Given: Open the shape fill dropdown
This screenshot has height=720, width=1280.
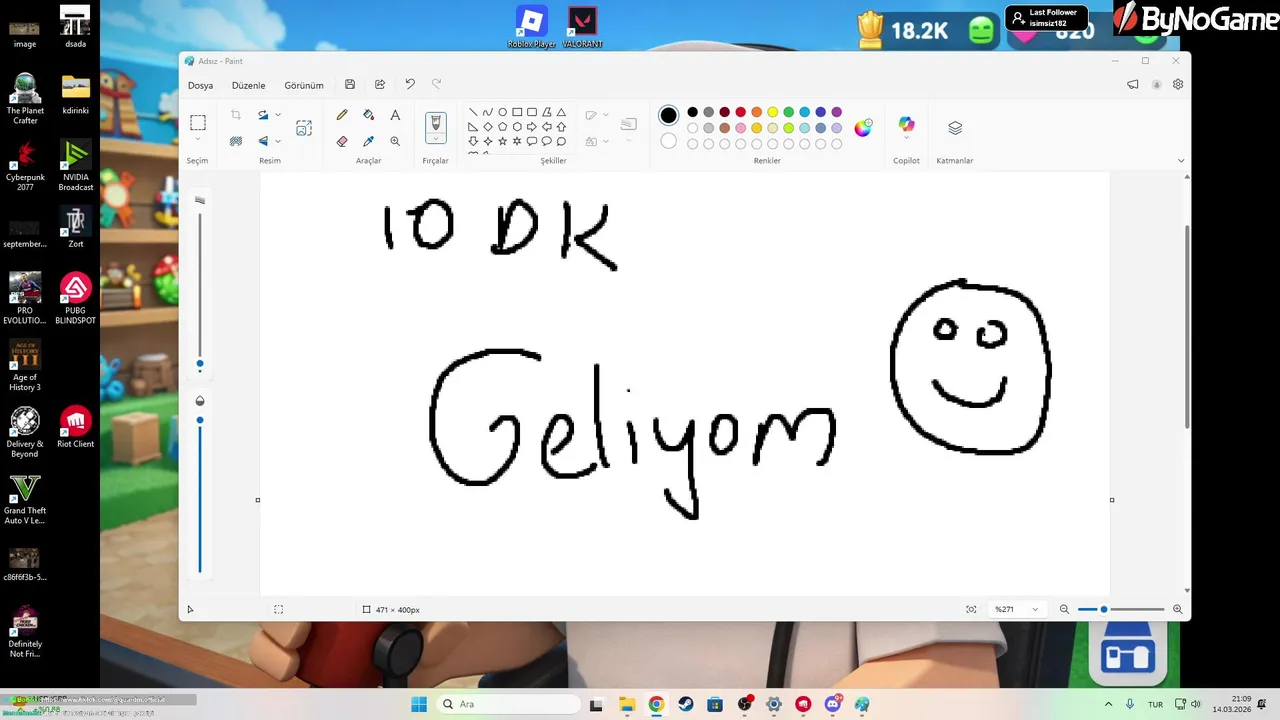Looking at the screenshot, I should [x=606, y=141].
